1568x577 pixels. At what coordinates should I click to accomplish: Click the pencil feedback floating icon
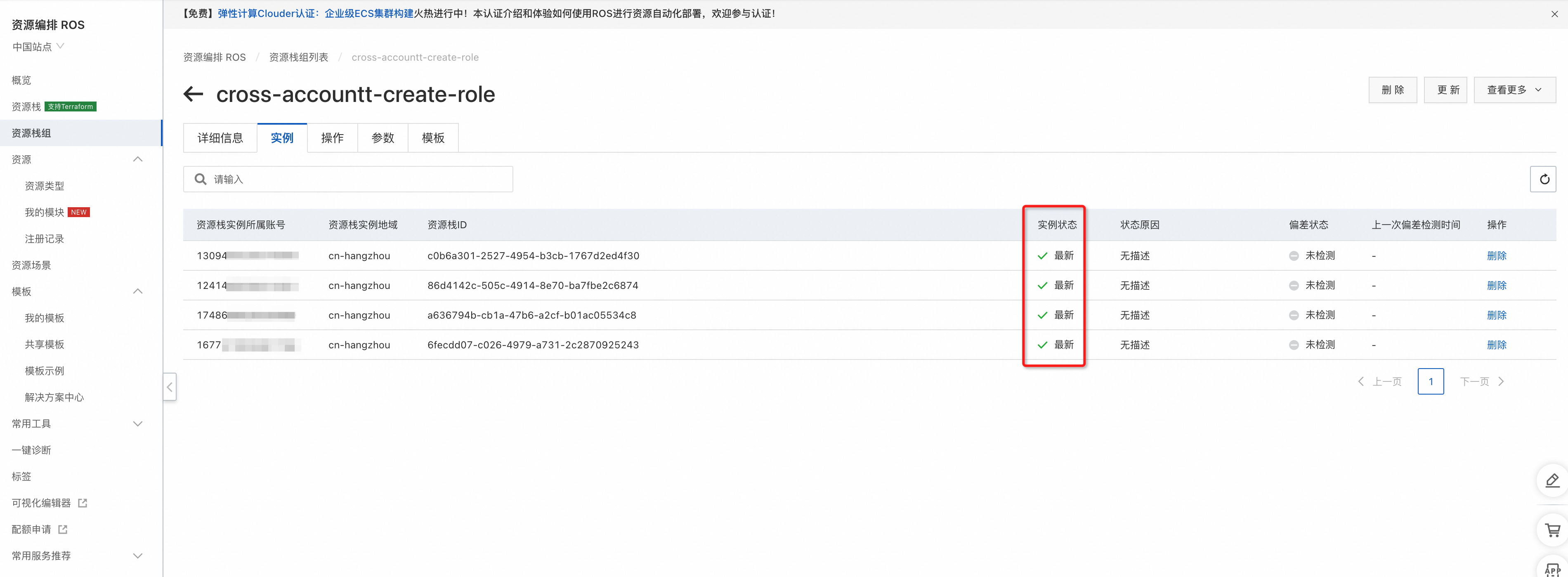pyautogui.click(x=1552, y=481)
